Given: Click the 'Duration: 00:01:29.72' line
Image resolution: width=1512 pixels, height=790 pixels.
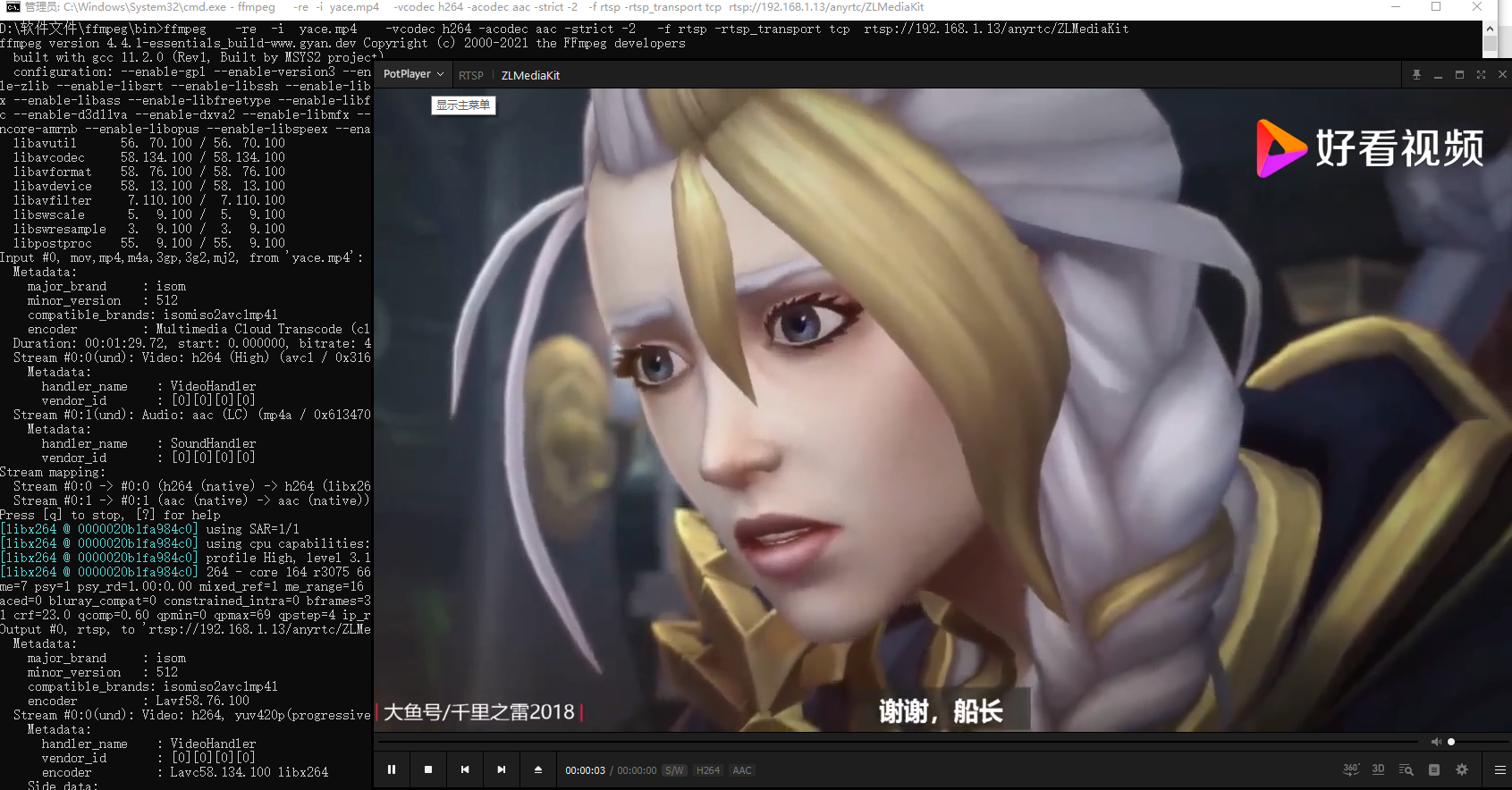Looking at the screenshot, I should coord(191,343).
